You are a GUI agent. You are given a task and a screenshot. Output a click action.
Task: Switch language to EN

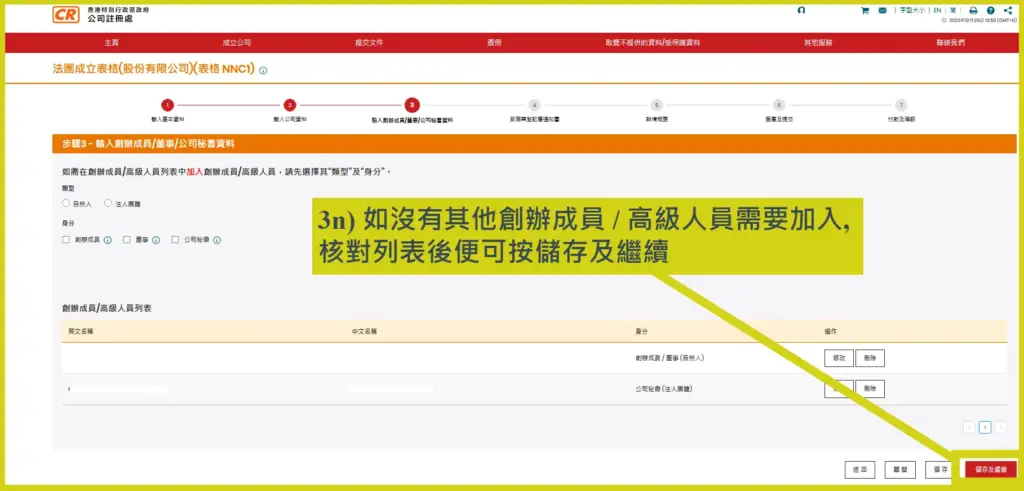coord(937,10)
